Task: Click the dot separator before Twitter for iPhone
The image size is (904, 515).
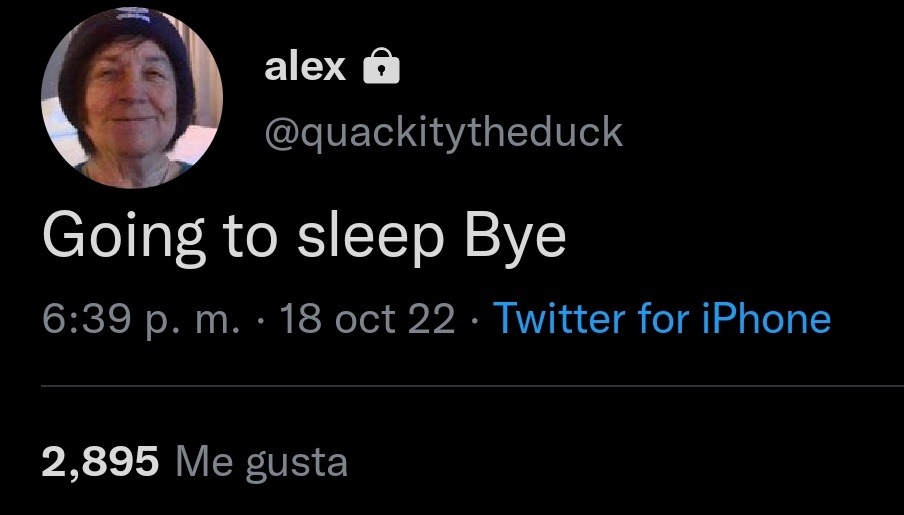Action: 474,319
